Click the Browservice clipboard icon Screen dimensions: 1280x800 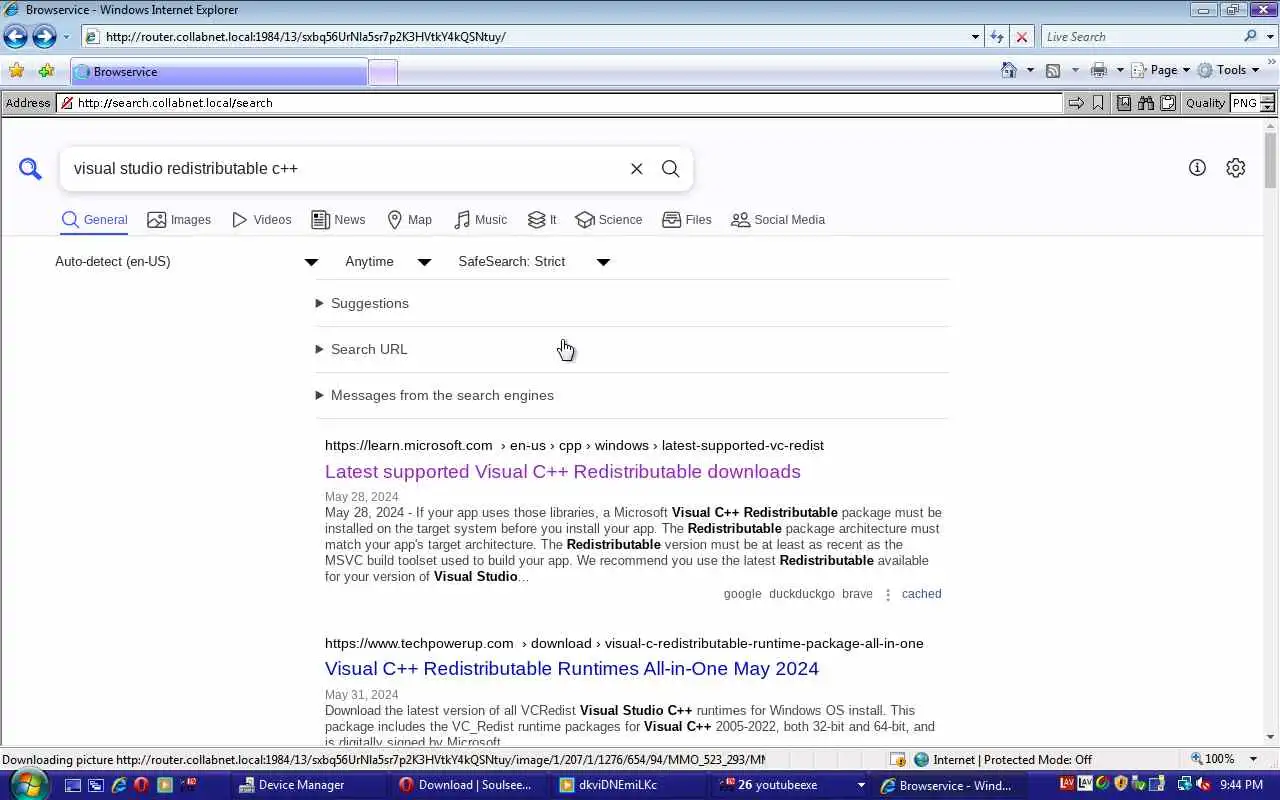[x=1167, y=103]
